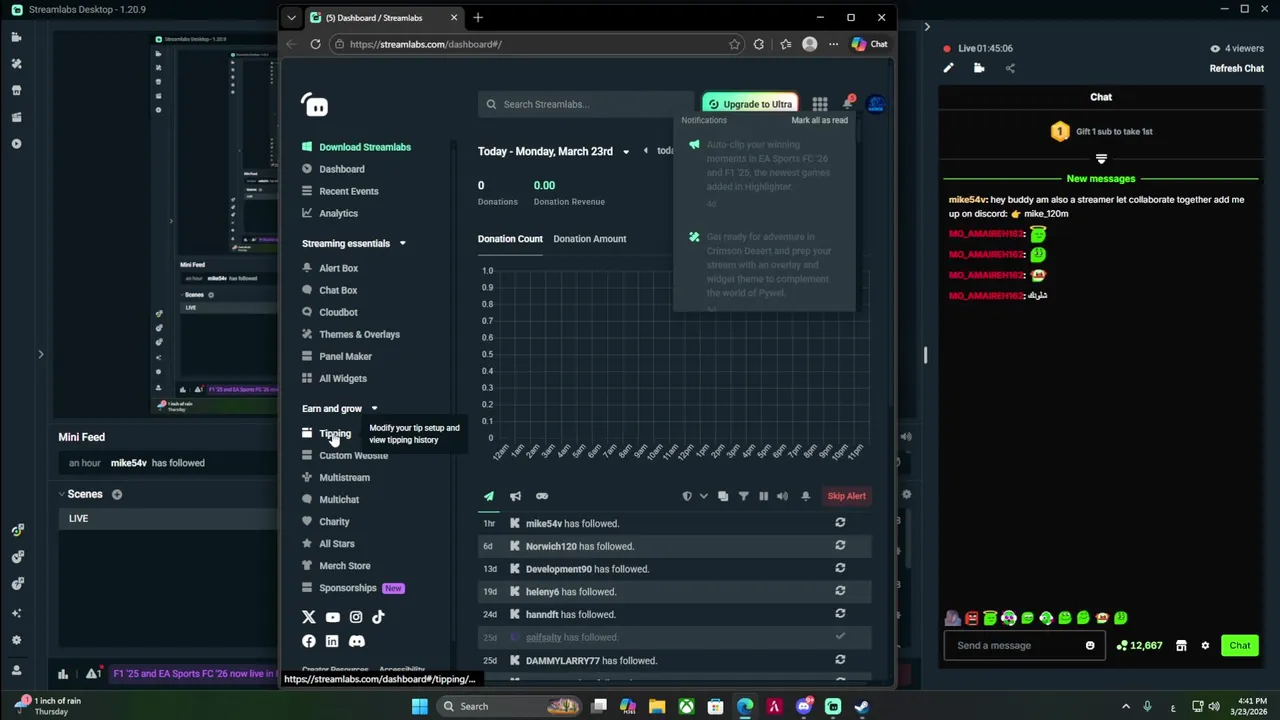Open browser tab list dropdown
This screenshot has height=720, width=1280.
pyautogui.click(x=291, y=18)
